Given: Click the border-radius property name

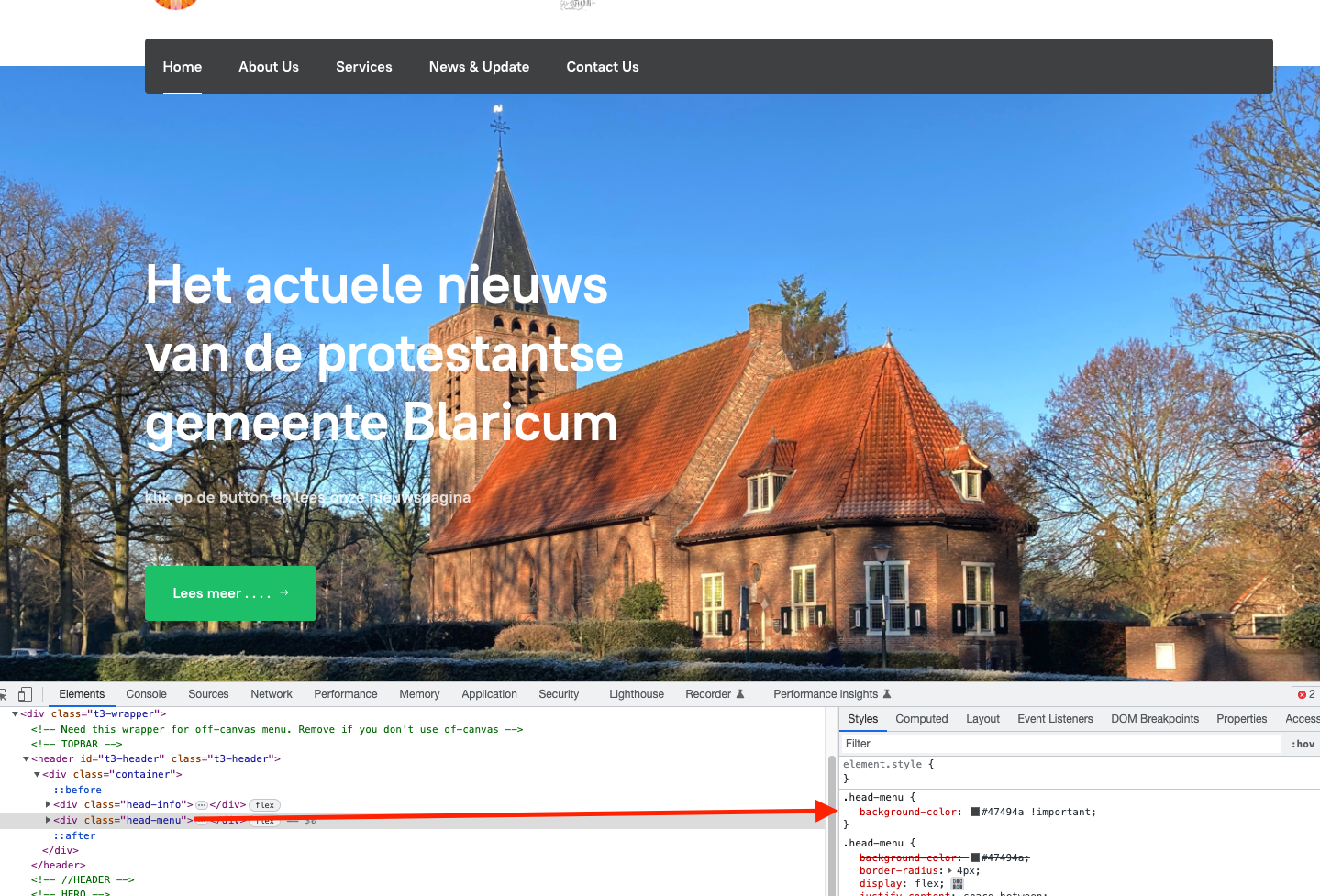Looking at the screenshot, I should coord(900,870).
